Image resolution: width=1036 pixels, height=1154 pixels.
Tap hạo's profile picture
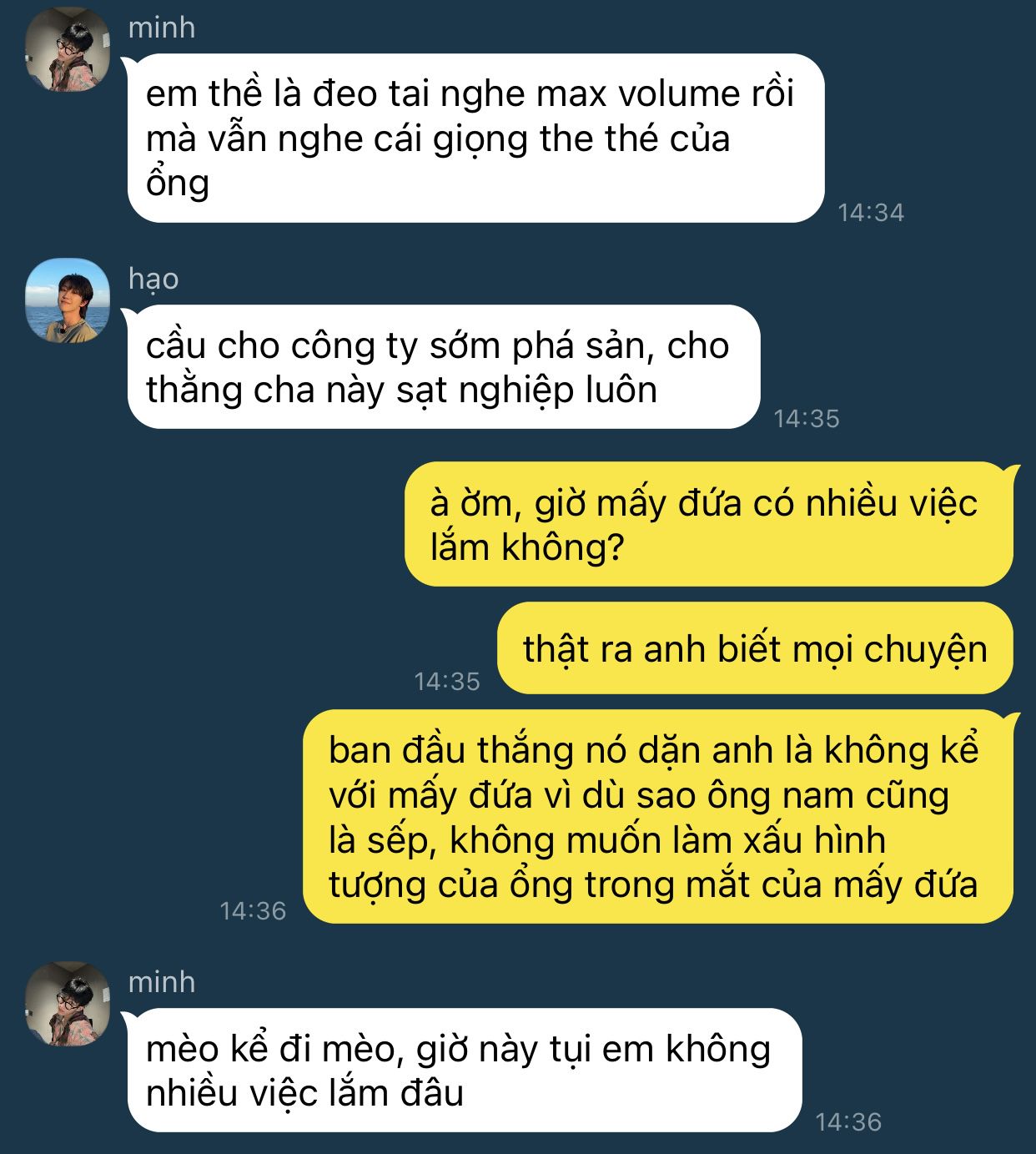tap(68, 300)
